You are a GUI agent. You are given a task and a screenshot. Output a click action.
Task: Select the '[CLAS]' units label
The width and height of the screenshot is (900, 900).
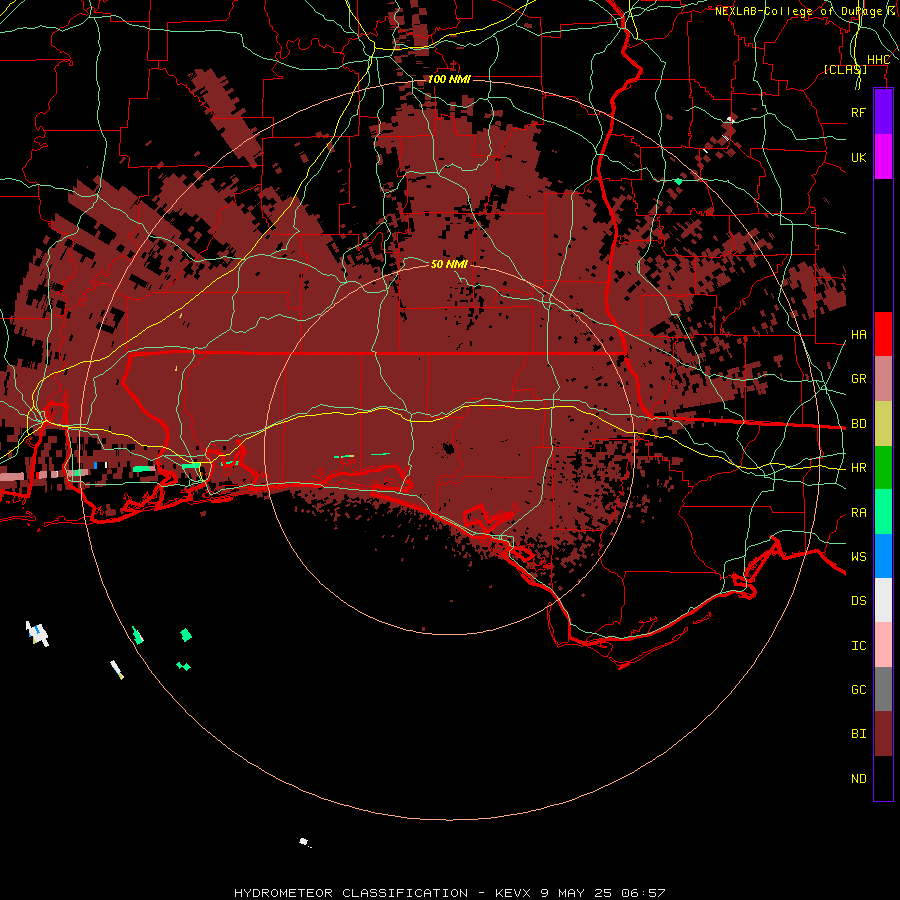[845, 69]
